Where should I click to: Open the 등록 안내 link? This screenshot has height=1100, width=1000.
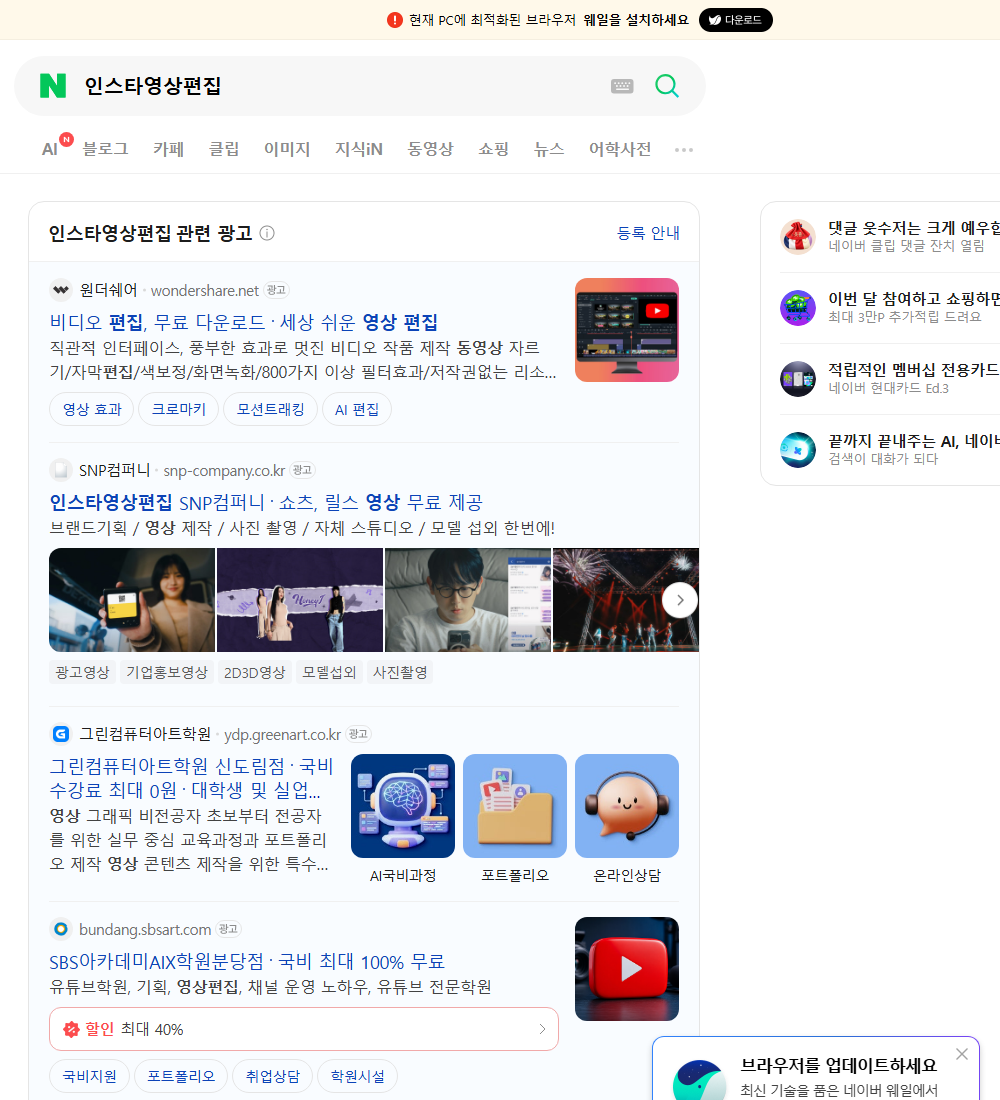coord(648,233)
